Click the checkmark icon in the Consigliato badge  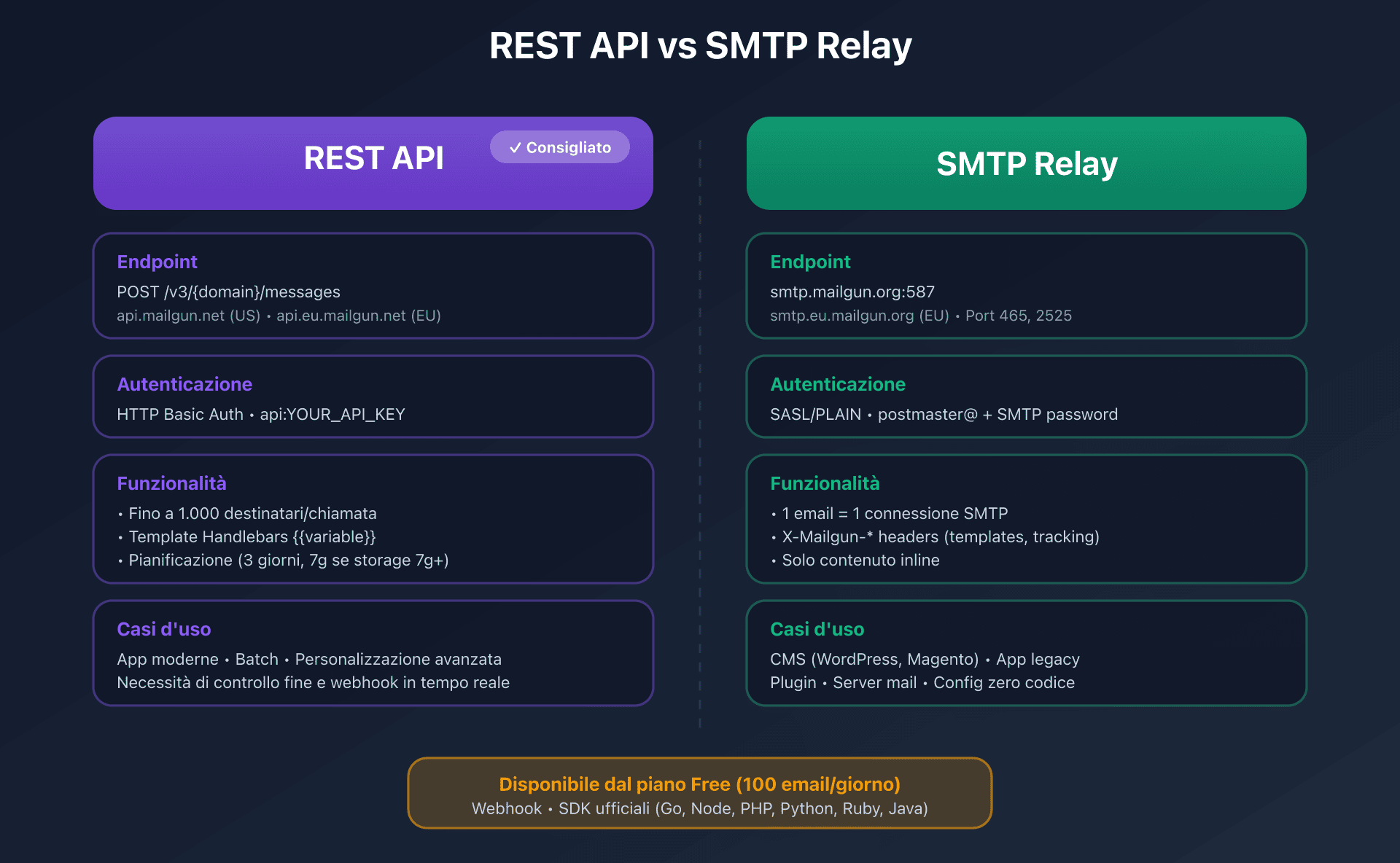tap(516, 147)
